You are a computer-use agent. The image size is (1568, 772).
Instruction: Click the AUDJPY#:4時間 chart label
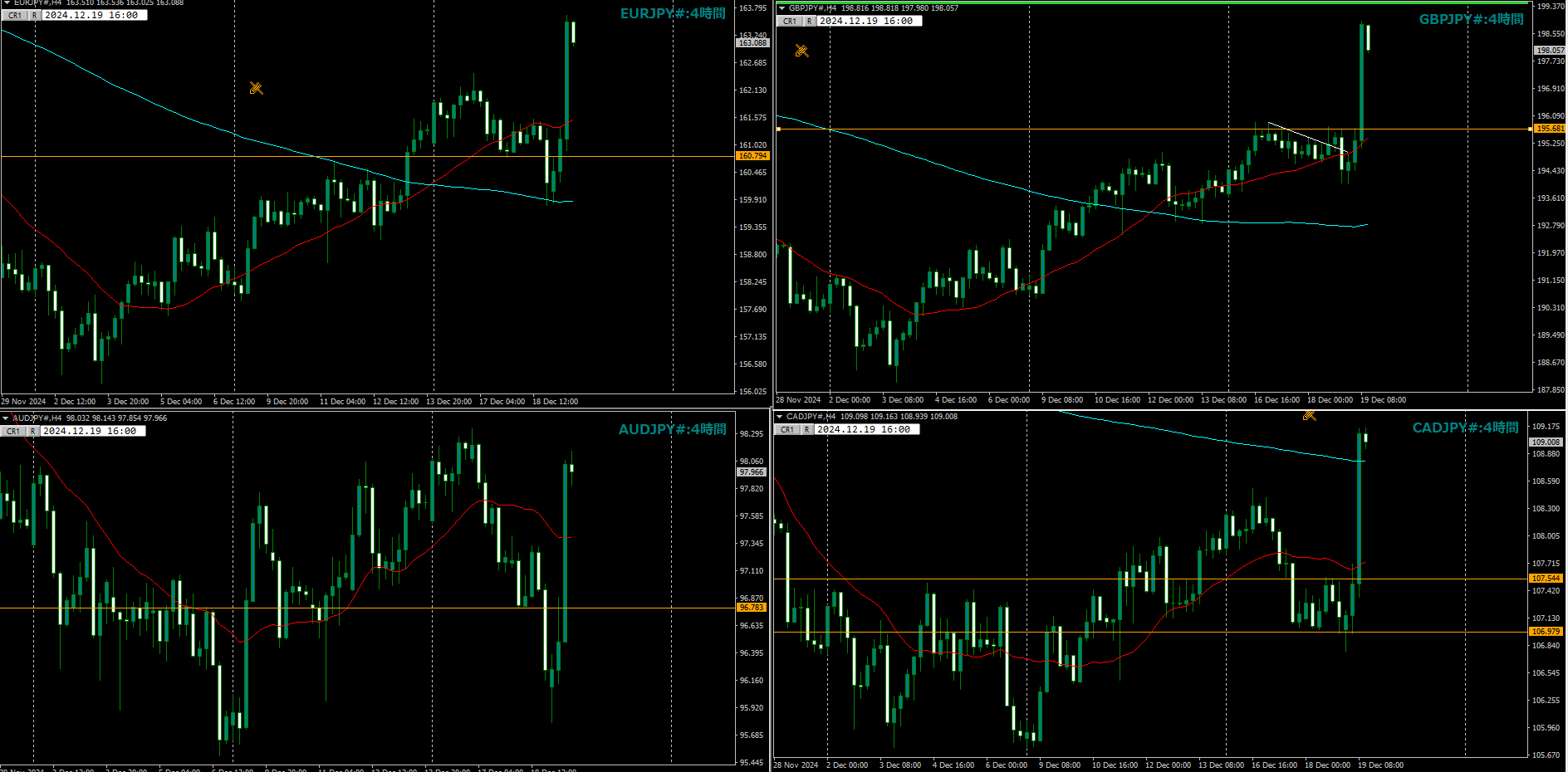coord(672,429)
